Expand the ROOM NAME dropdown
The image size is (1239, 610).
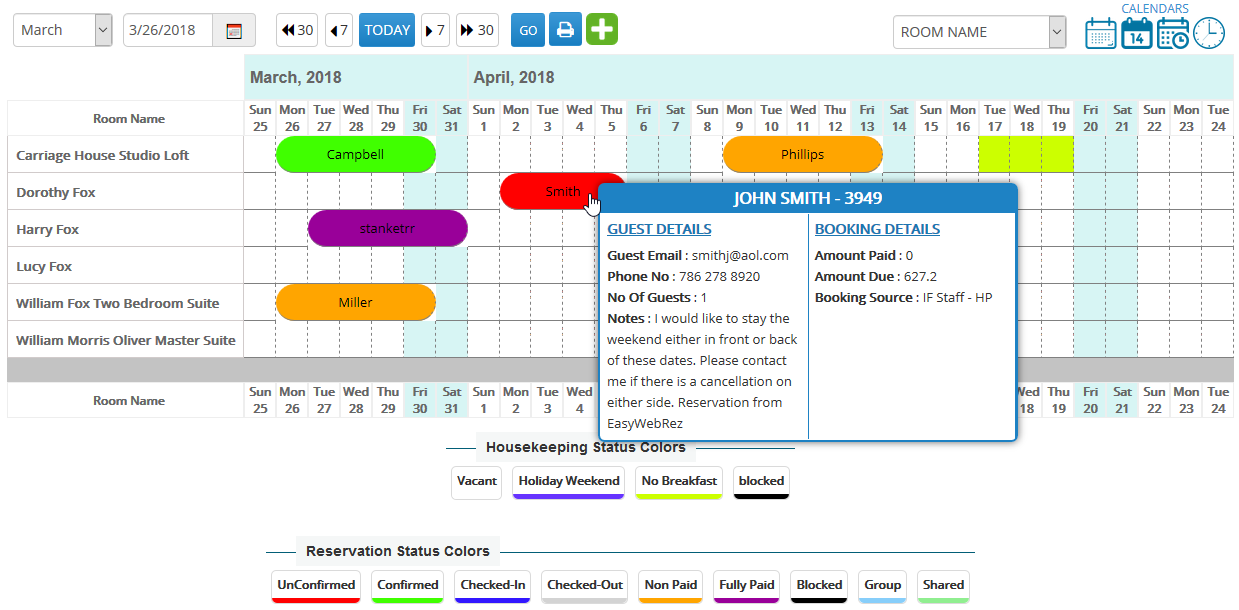(x=978, y=32)
